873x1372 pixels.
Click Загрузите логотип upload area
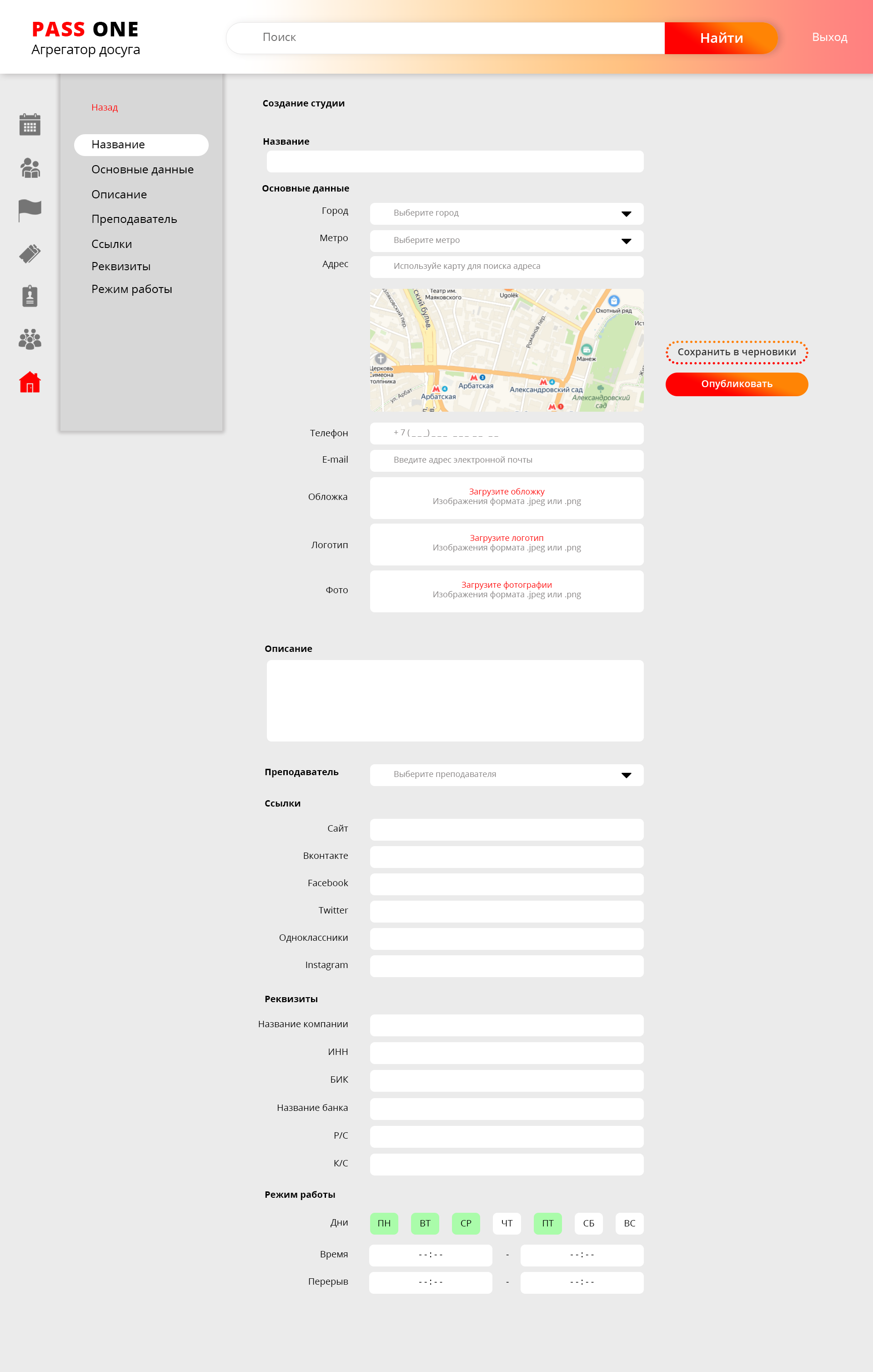pos(507,545)
